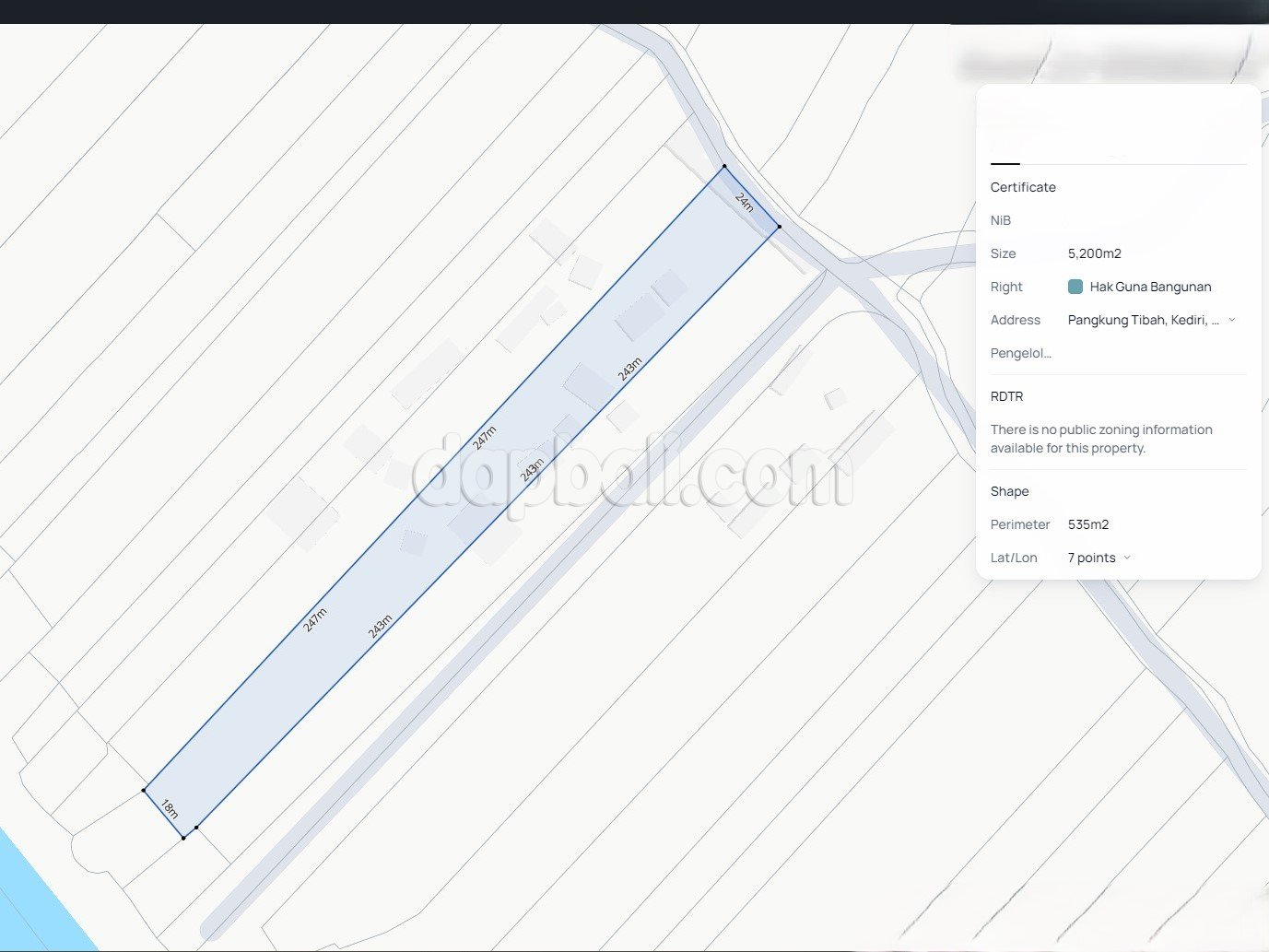Click the Hak Guna Bangunan right label
The height and width of the screenshot is (952, 1269).
(x=1150, y=287)
